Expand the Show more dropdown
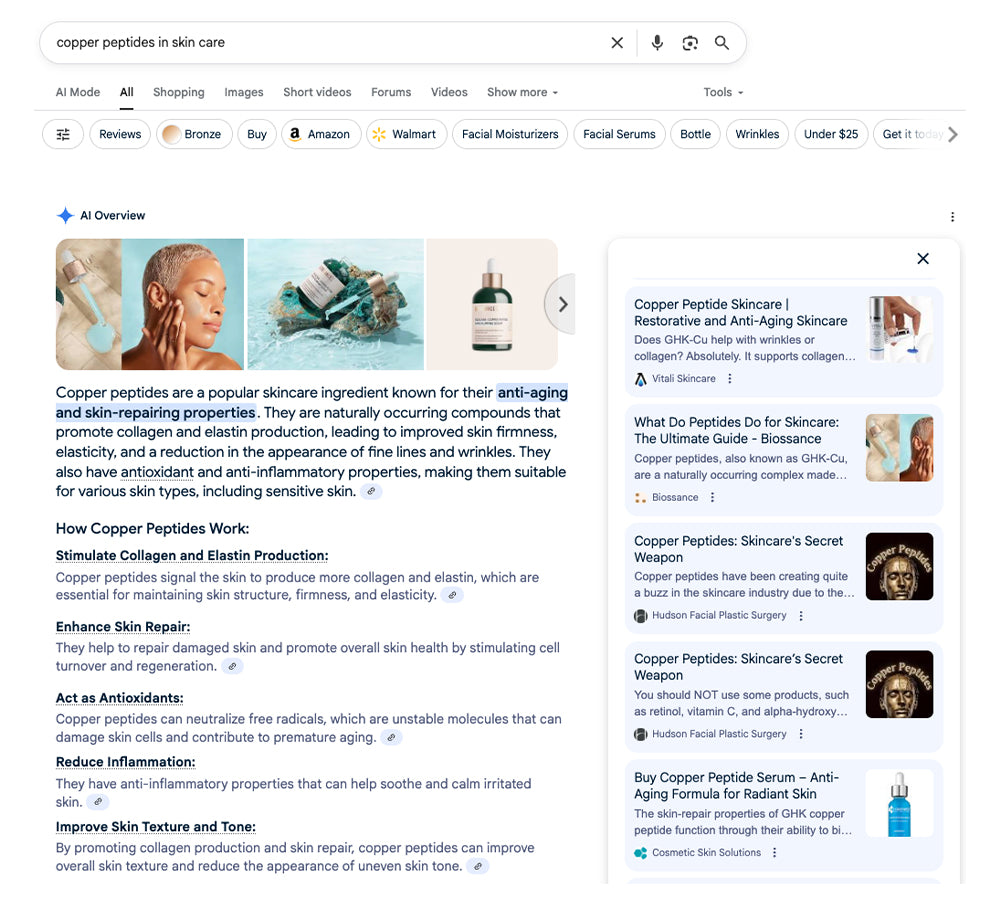The image size is (1000, 900). [x=522, y=92]
